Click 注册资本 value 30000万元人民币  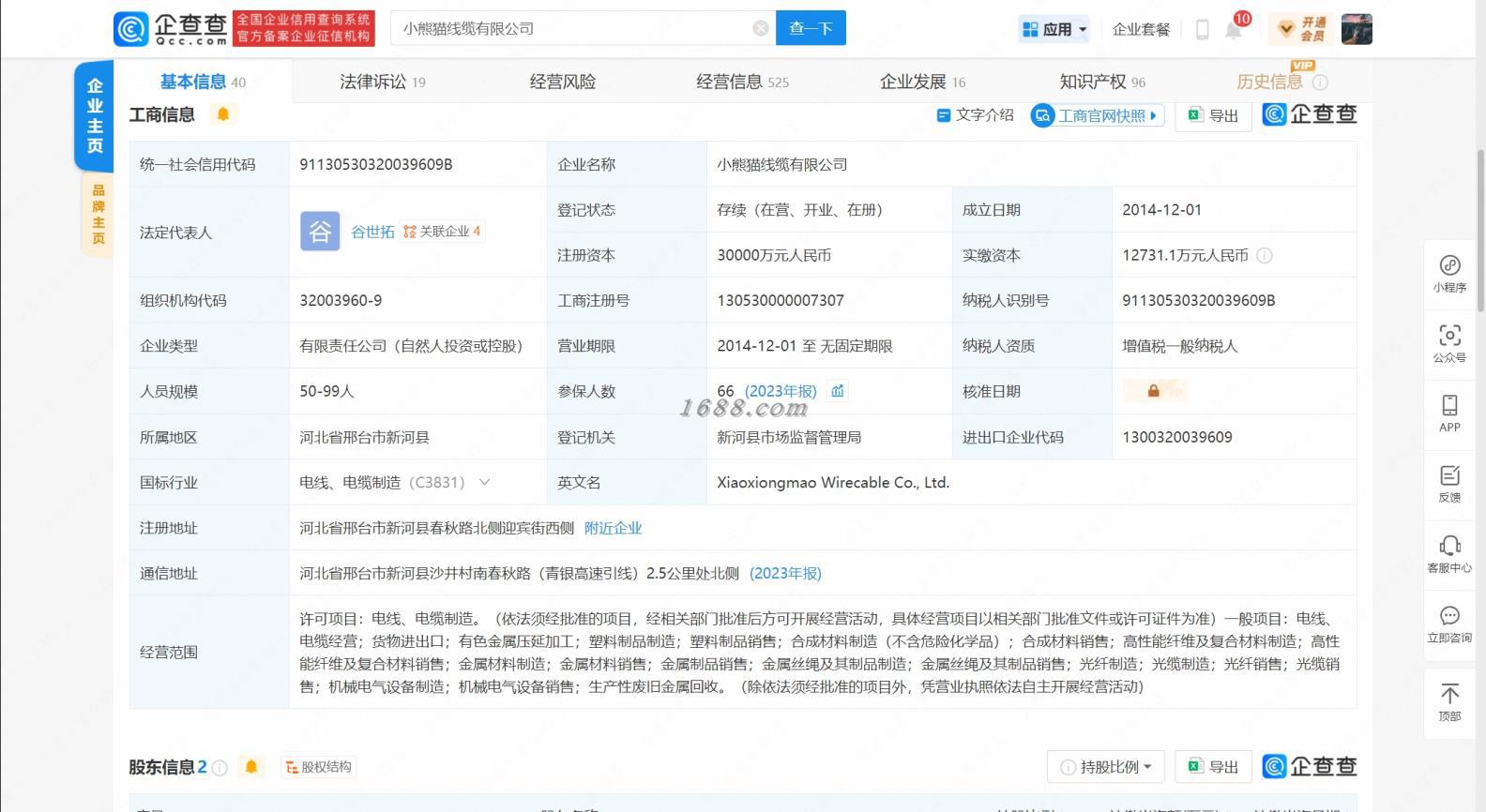[x=774, y=255]
